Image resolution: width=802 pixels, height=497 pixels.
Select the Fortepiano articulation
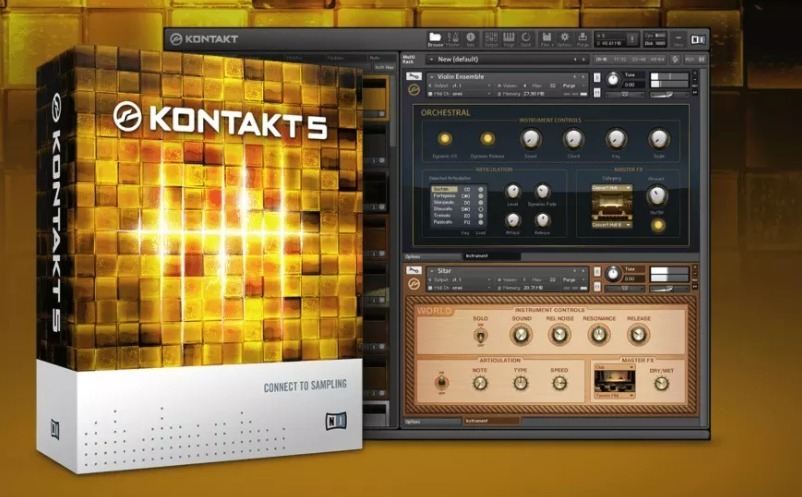point(444,196)
